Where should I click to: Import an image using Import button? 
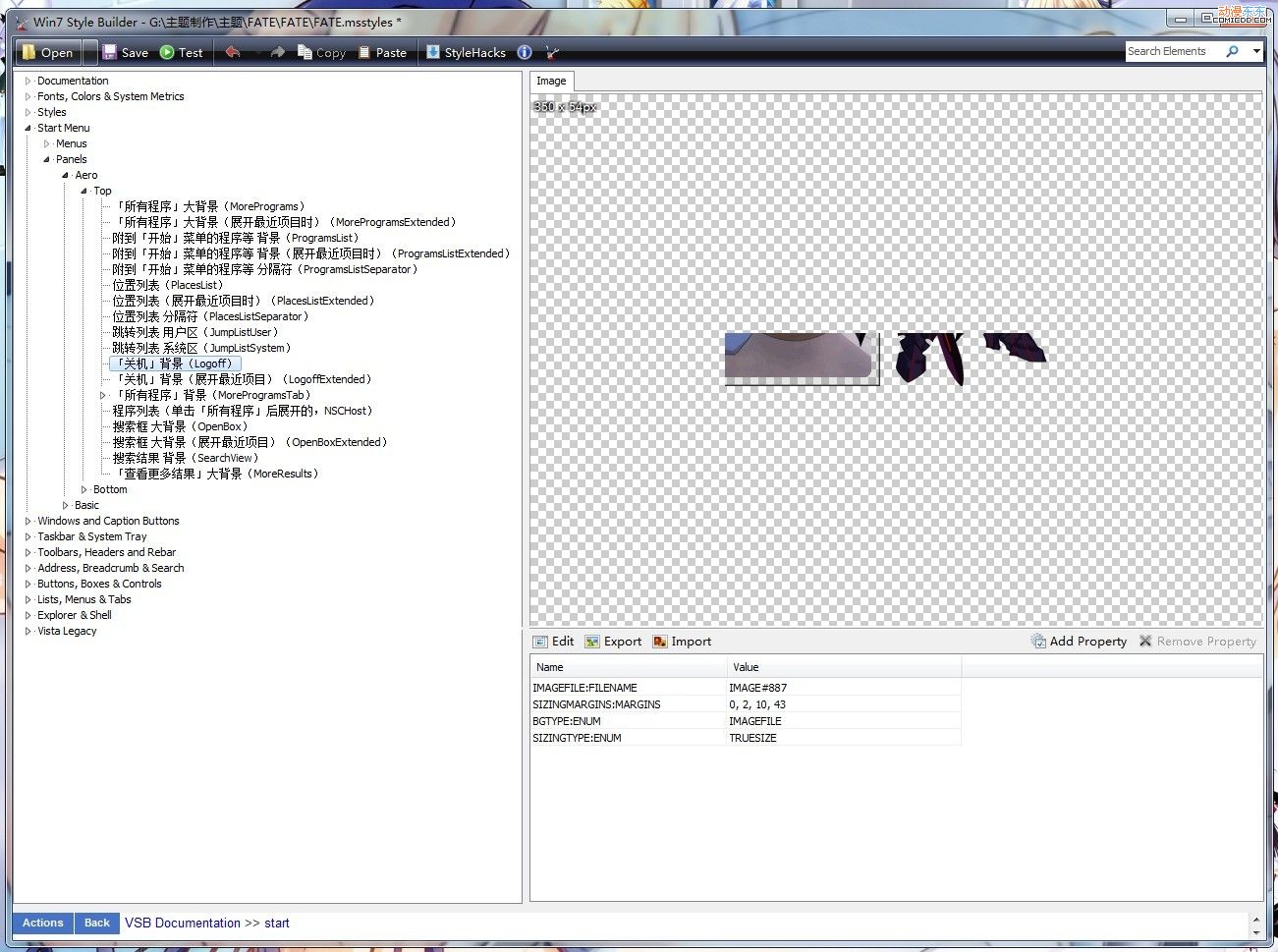point(682,642)
